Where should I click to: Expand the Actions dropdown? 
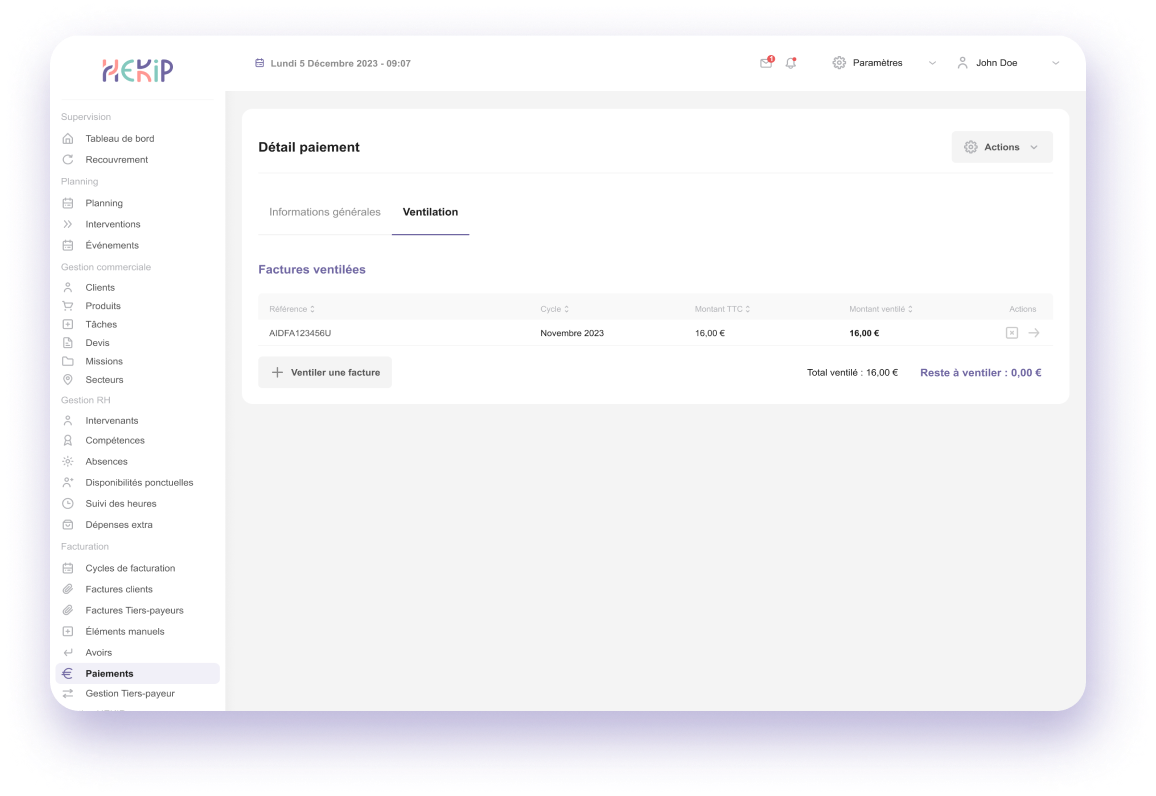1002,147
